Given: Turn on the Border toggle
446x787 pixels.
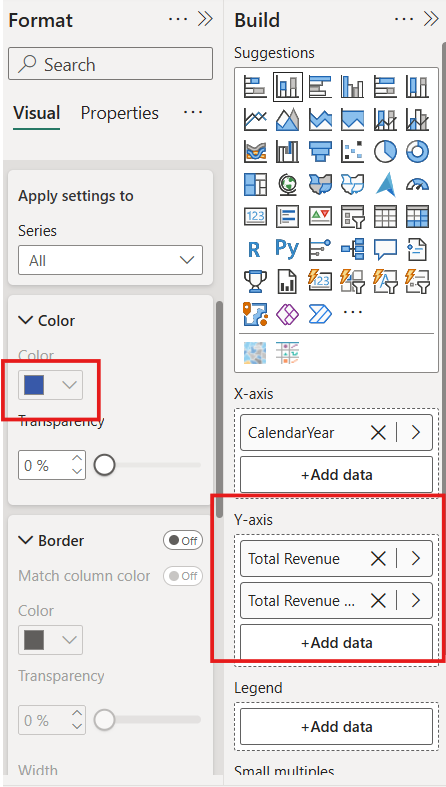Looking at the screenshot, I should pyautogui.click(x=183, y=541).
